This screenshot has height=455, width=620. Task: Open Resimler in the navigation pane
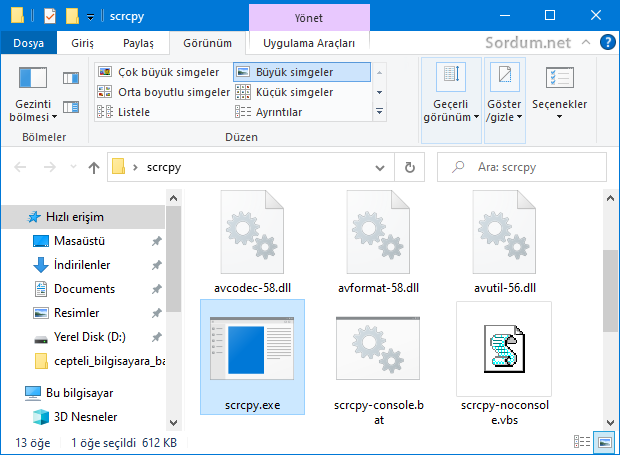76,313
